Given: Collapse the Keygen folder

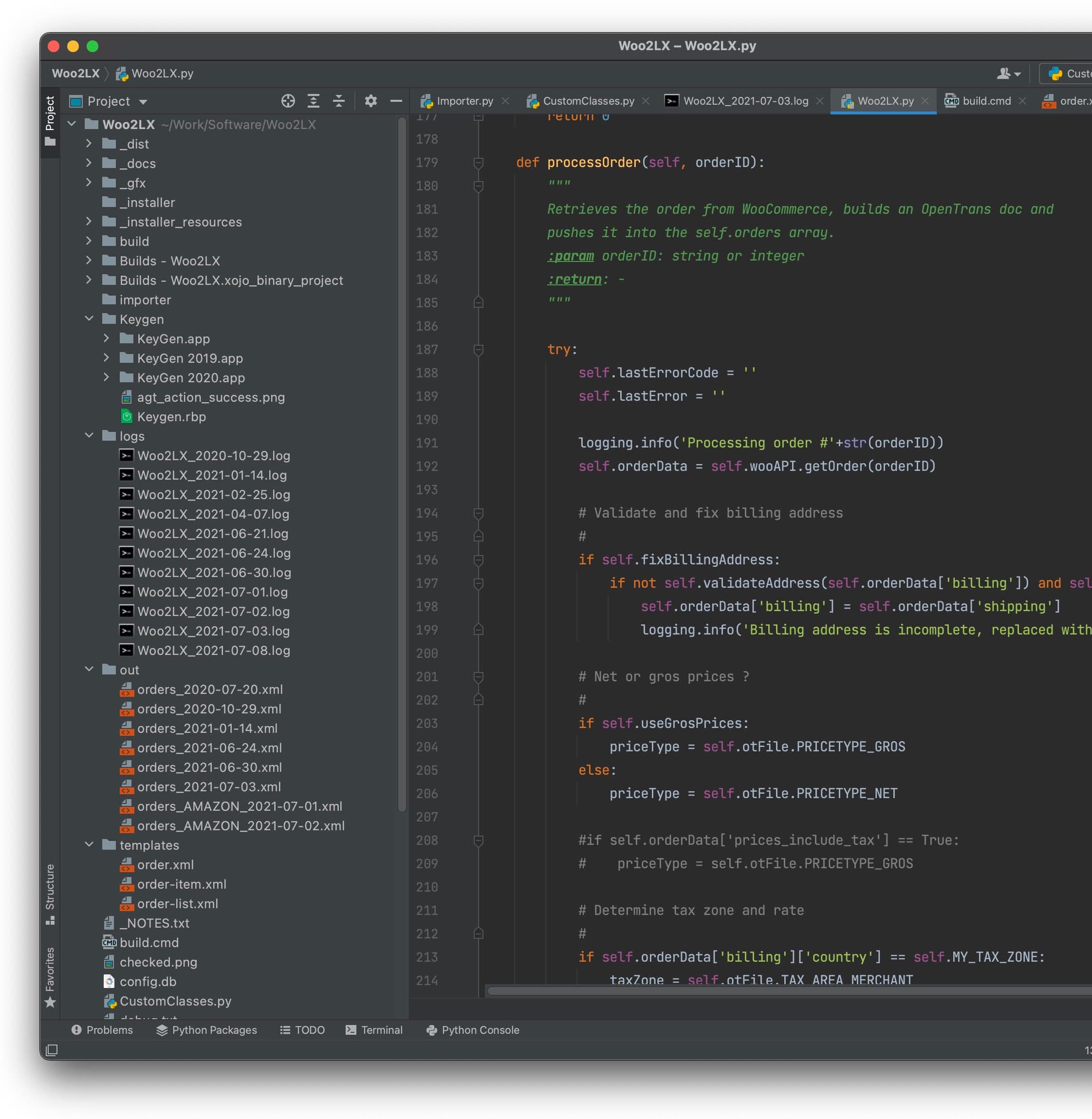Looking at the screenshot, I should point(89,319).
